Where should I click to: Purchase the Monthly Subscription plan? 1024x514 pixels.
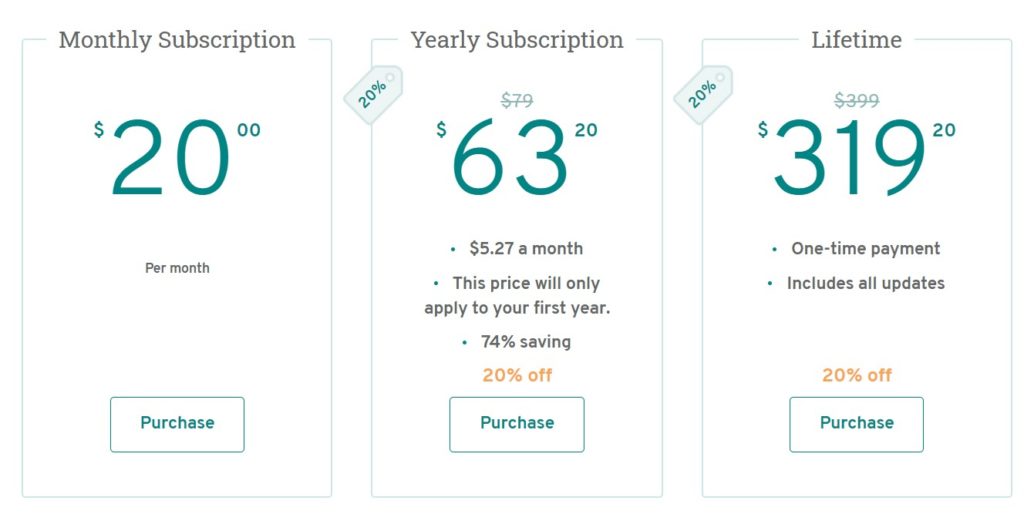[x=177, y=425]
